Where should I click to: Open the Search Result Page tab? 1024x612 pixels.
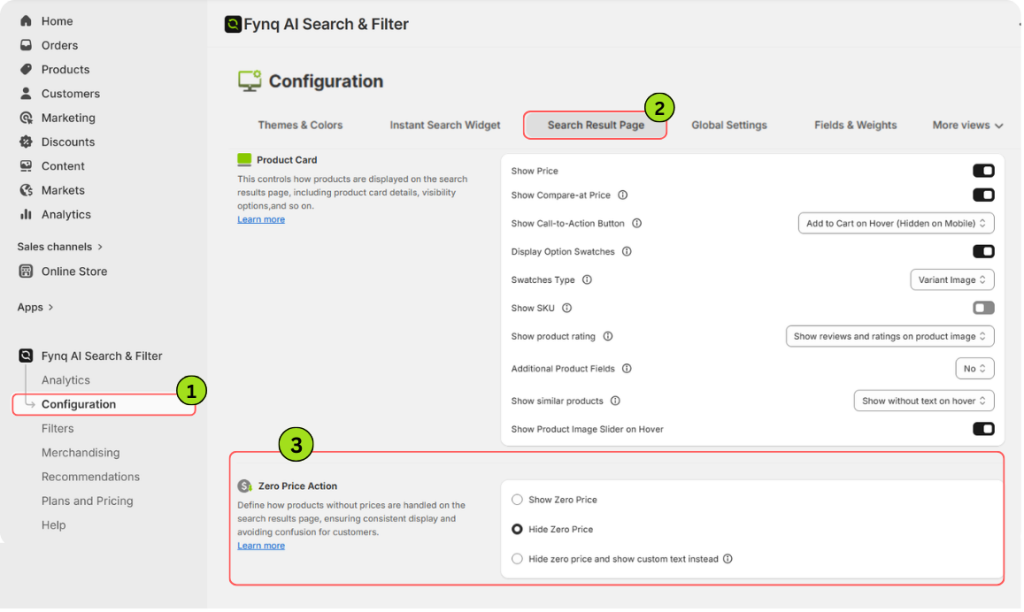[596, 125]
